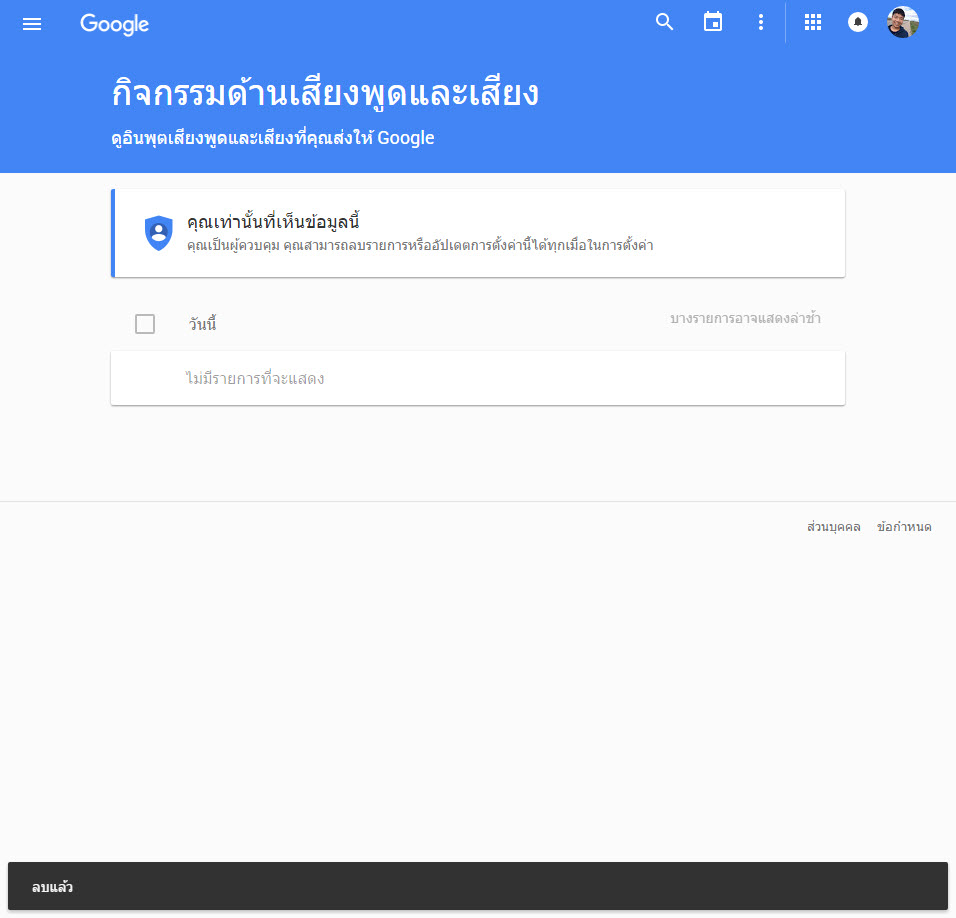Viewport: 956px width, 918px height.
Task: Click the subtitle ending with Google
Action: point(273,138)
